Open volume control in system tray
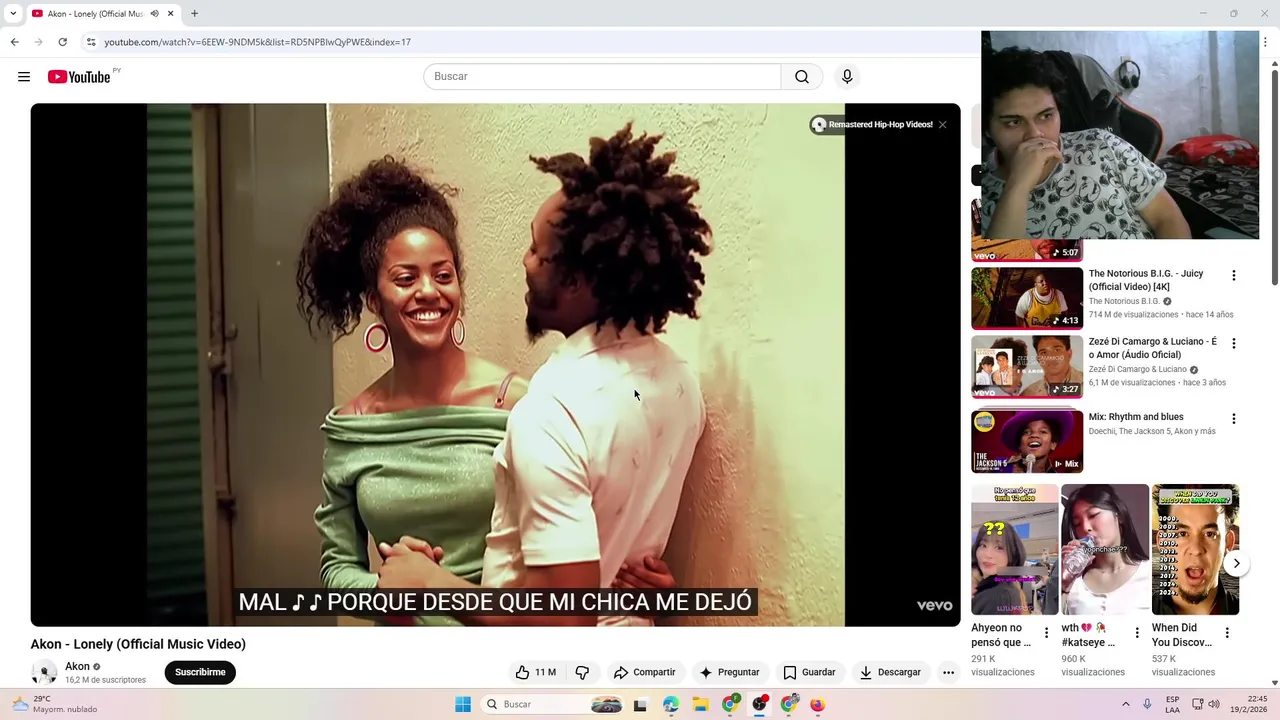 pyautogui.click(x=1214, y=704)
